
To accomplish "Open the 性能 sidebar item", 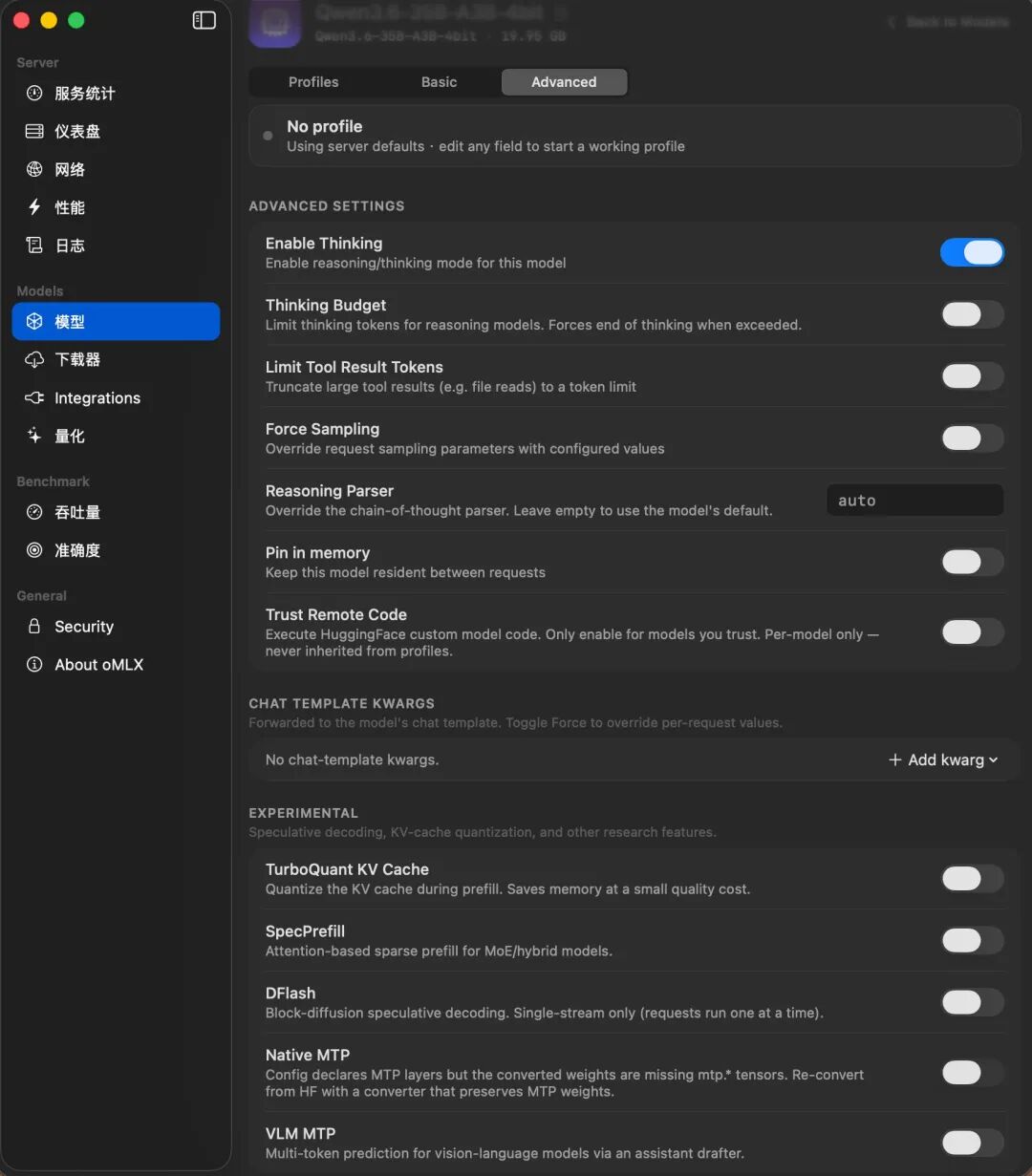I will pyautogui.click(x=116, y=207).
